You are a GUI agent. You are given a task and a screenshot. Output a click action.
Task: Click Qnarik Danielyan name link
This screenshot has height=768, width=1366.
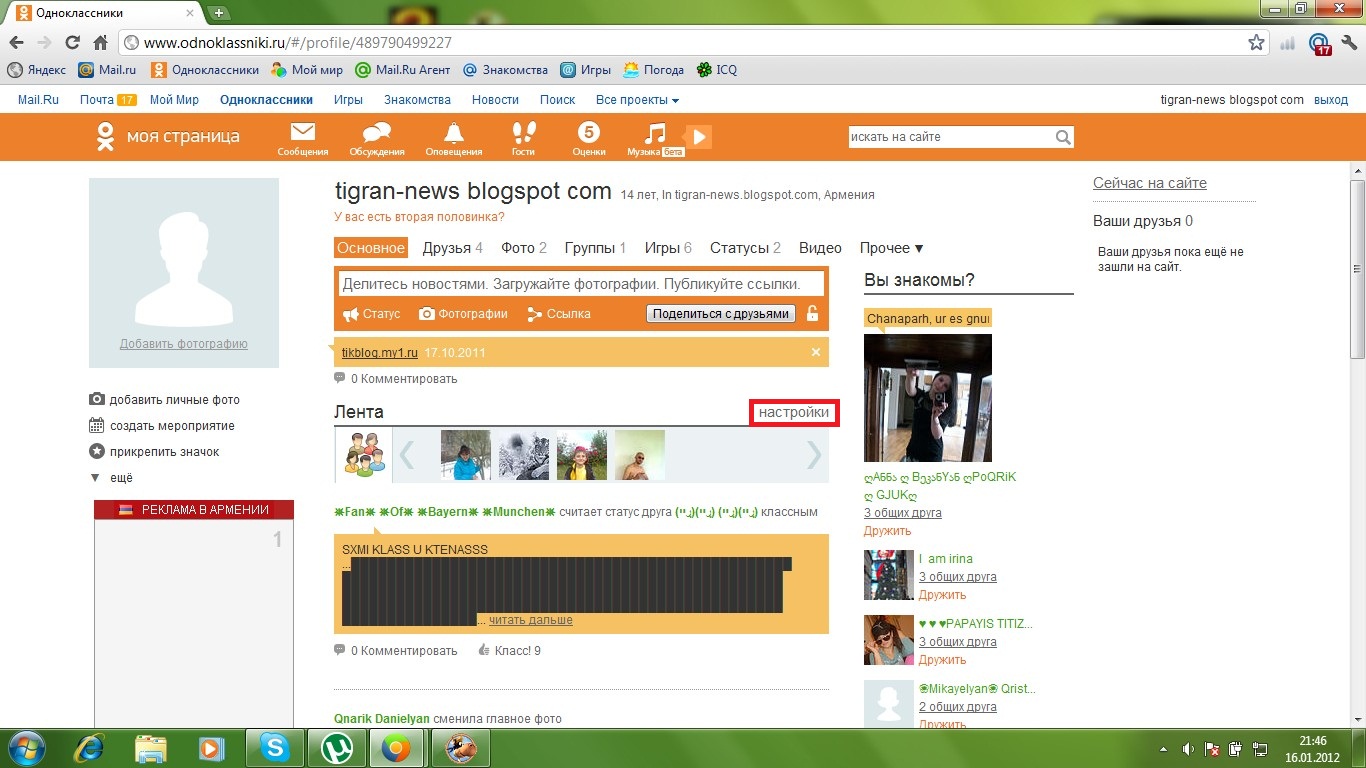tap(382, 719)
